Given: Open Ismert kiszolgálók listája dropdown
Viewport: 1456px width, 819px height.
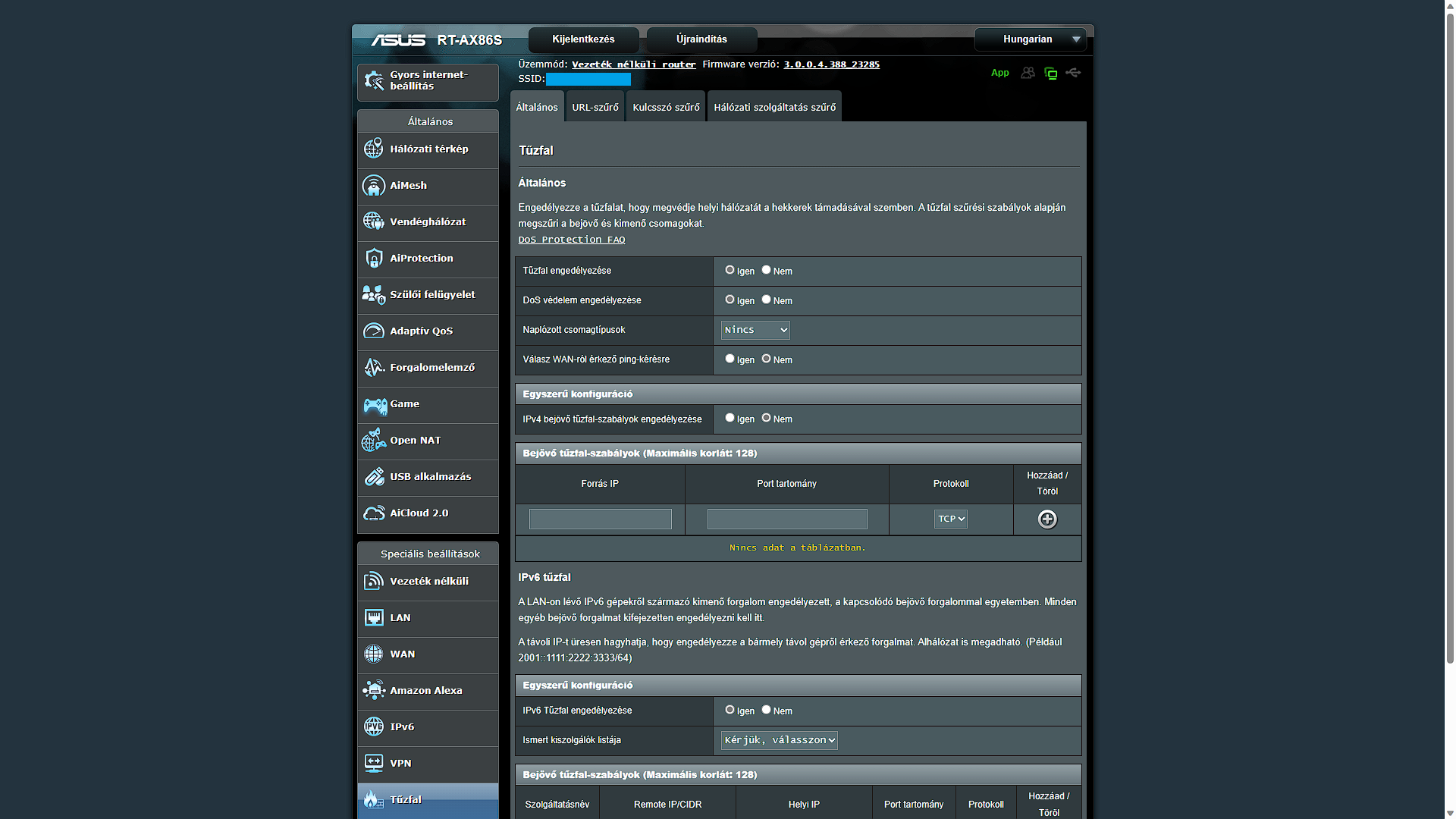Looking at the screenshot, I should click(779, 740).
